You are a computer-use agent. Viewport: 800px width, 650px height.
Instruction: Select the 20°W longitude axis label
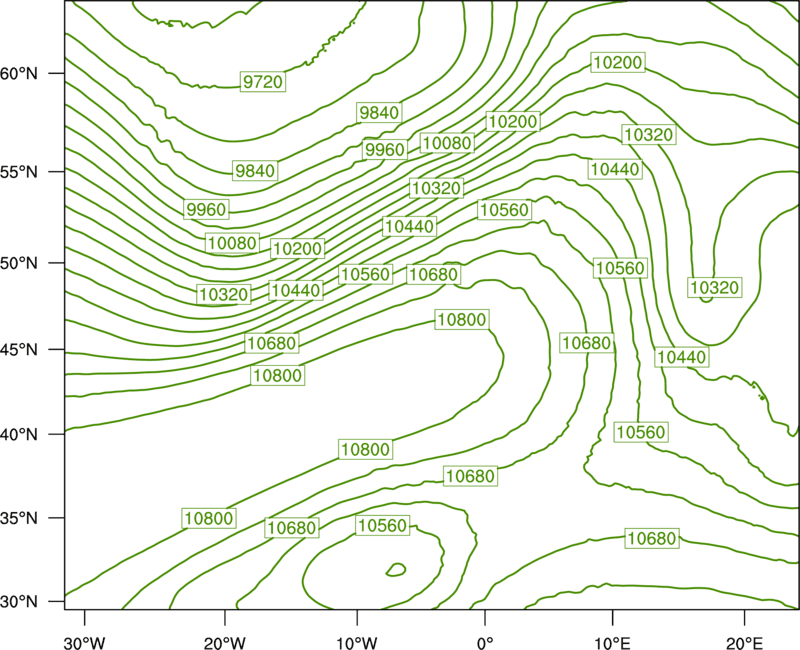[225, 643]
